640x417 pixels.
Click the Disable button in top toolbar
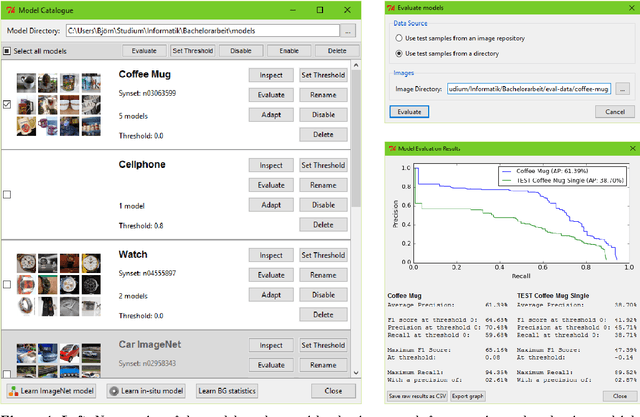click(241, 51)
